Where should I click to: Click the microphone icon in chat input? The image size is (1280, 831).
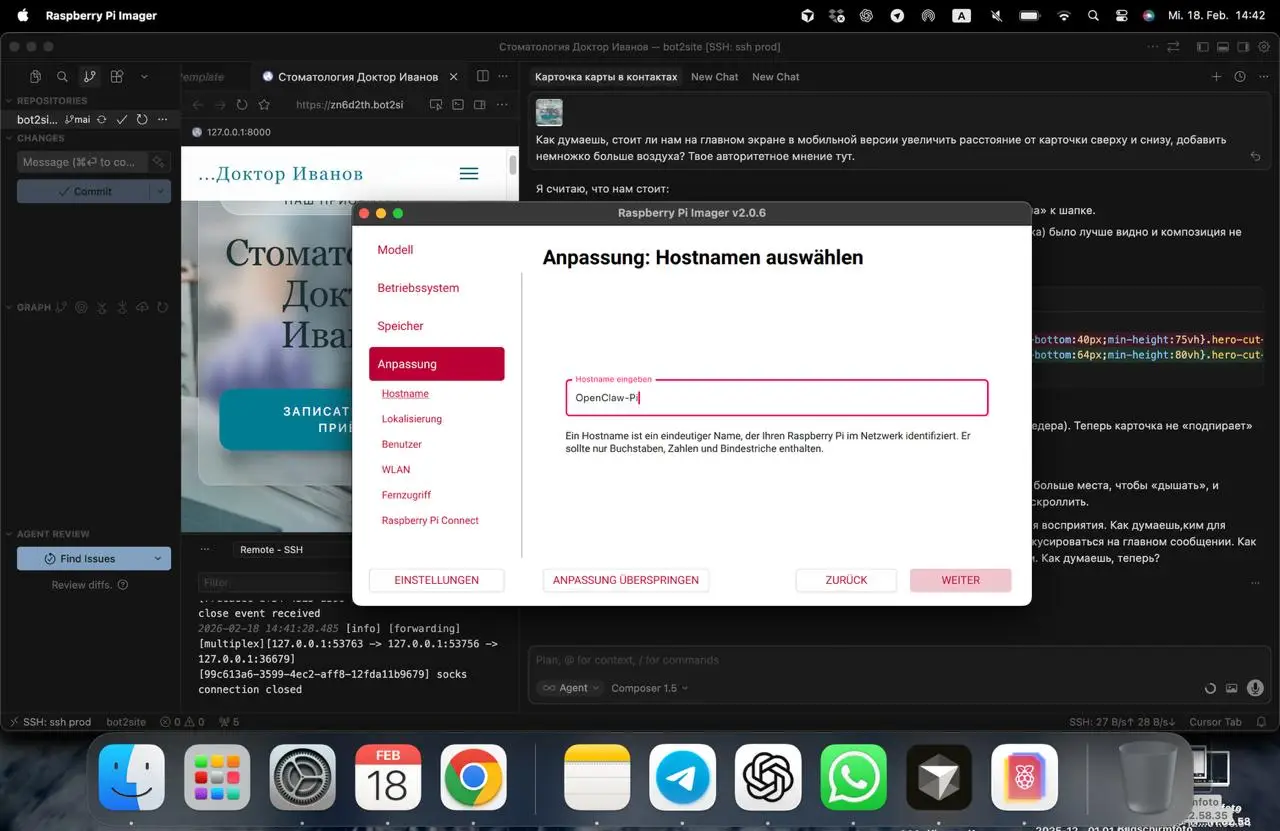click(x=1254, y=688)
